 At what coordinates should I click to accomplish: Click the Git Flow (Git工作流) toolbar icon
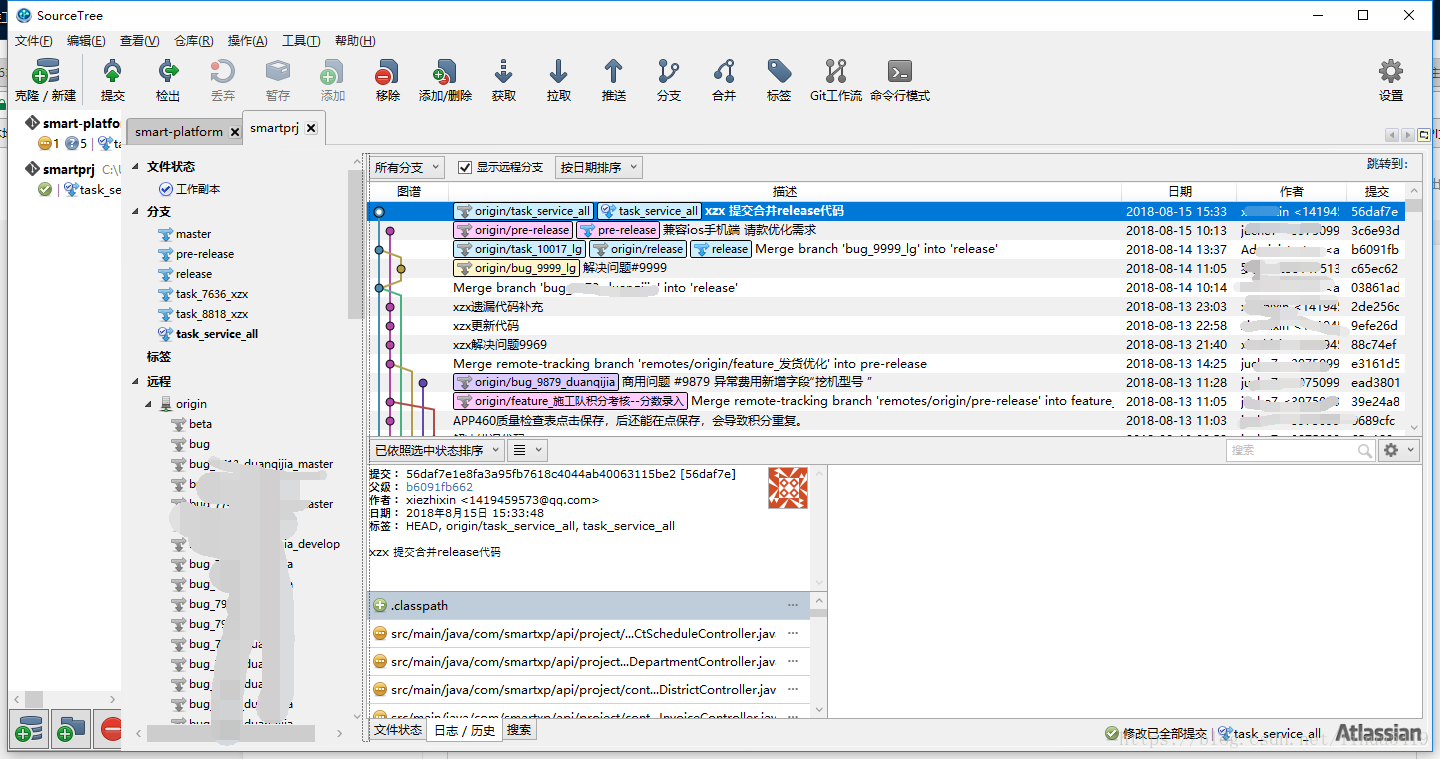pos(836,72)
